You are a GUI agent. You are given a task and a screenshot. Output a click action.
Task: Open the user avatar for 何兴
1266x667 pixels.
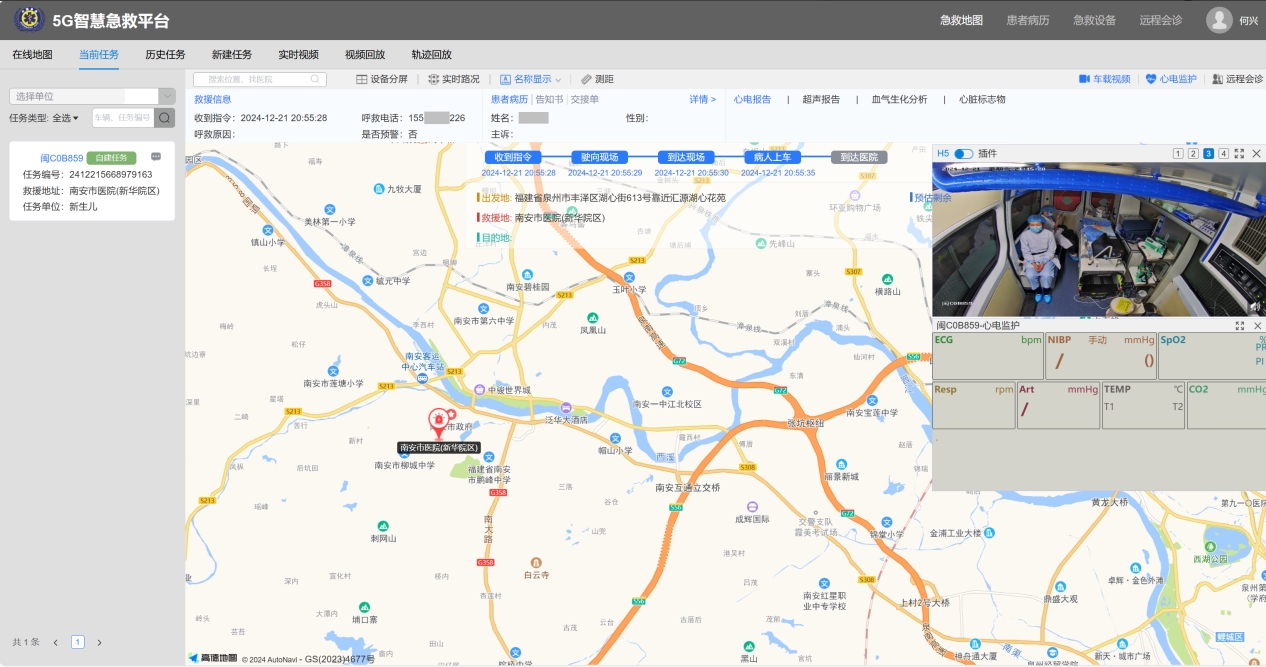pyautogui.click(x=1218, y=20)
